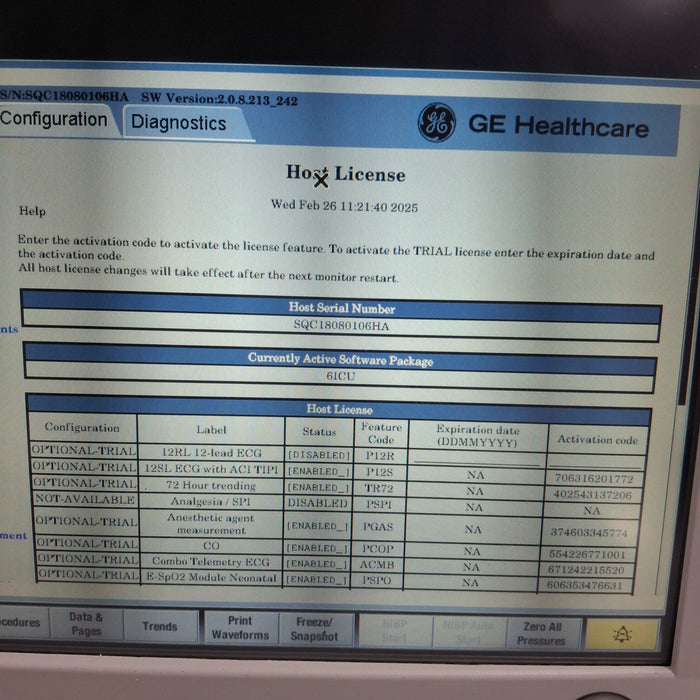700x700 pixels.
Task: Click the GE Healthcare logo
Action: point(437,122)
